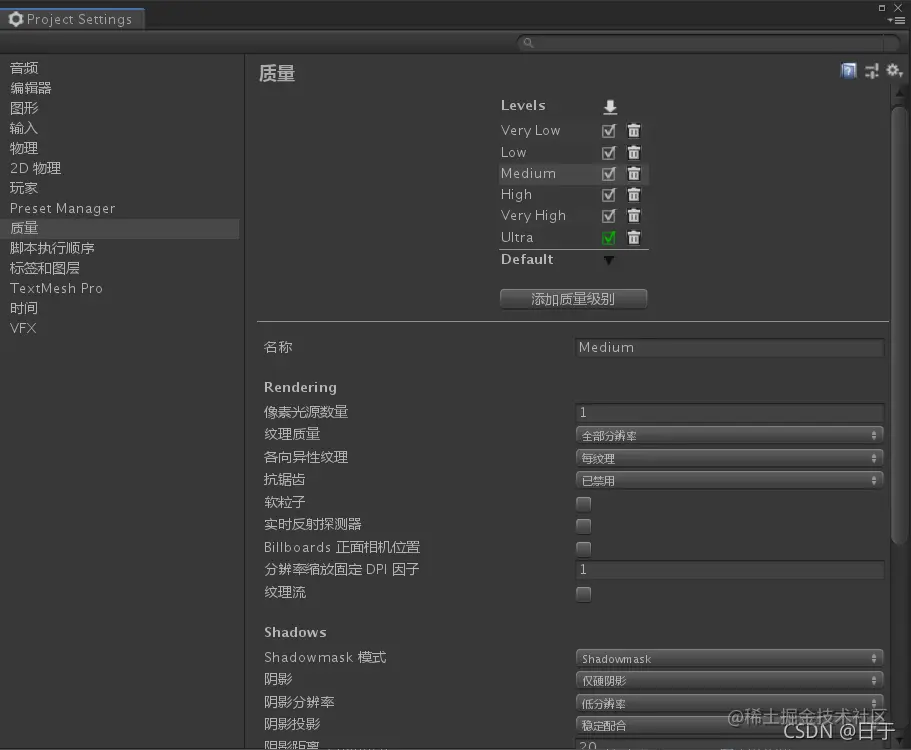
Task: Toggle the Low level checkbox
Action: pos(608,153)
